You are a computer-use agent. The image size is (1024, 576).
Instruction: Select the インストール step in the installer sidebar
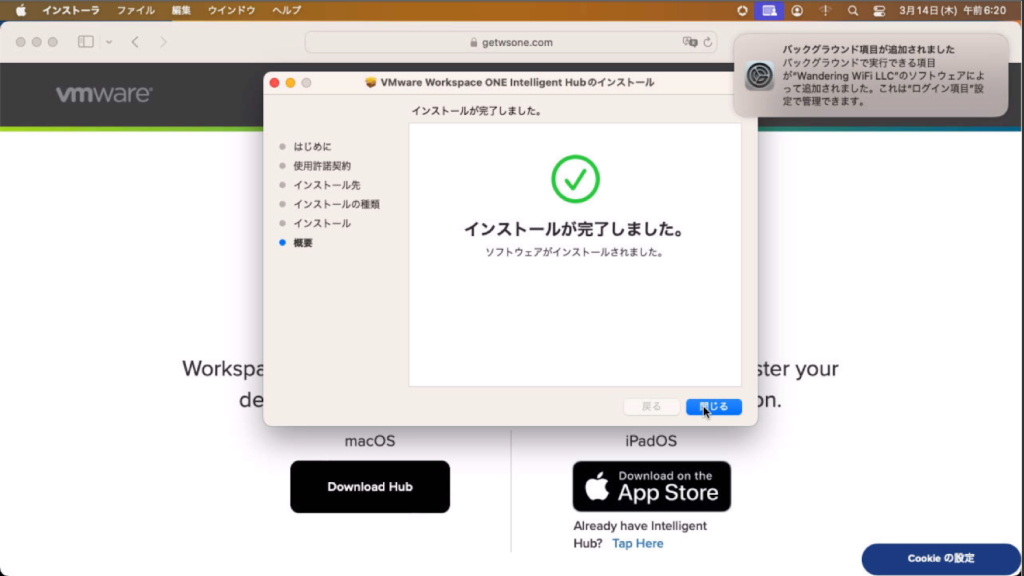[322, 223]
